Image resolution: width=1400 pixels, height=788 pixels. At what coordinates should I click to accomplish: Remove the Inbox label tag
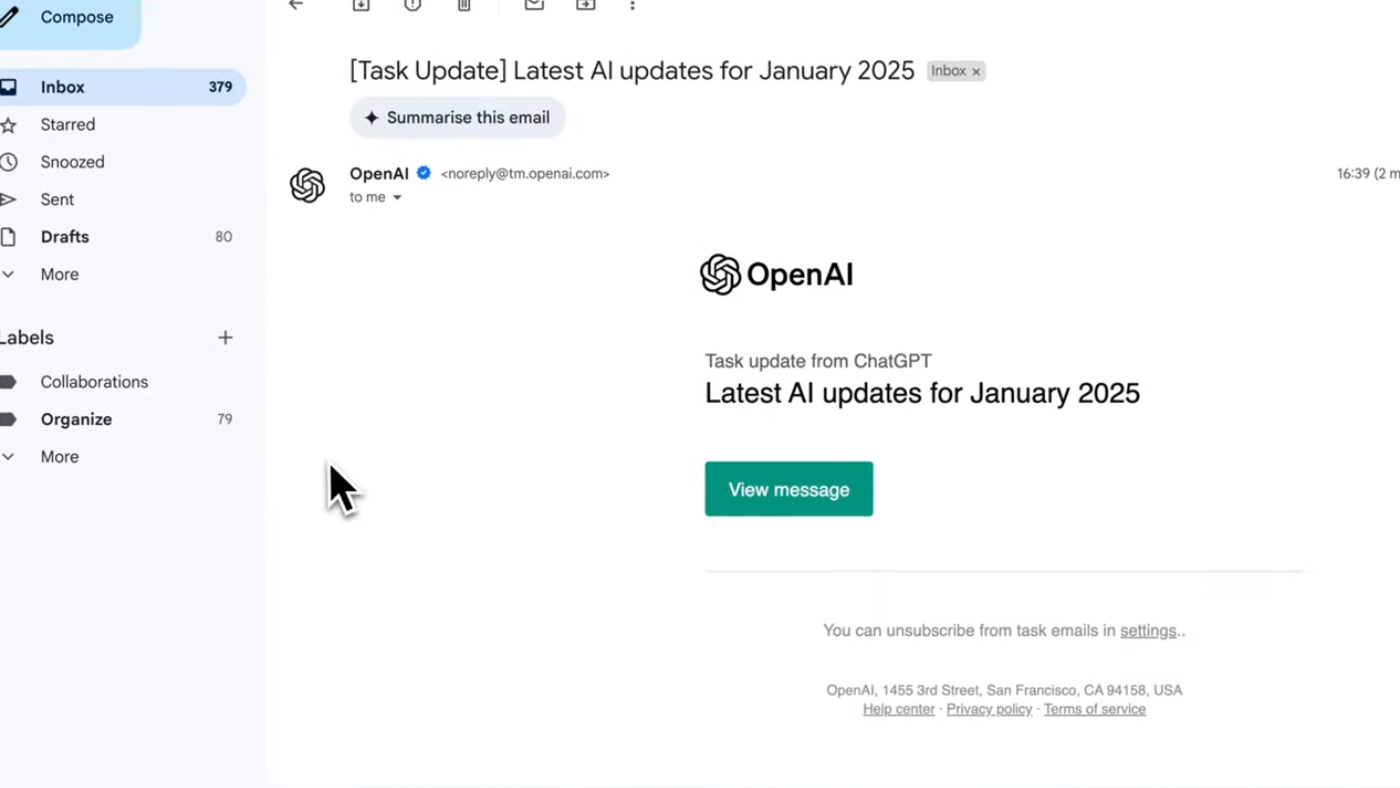976,72
